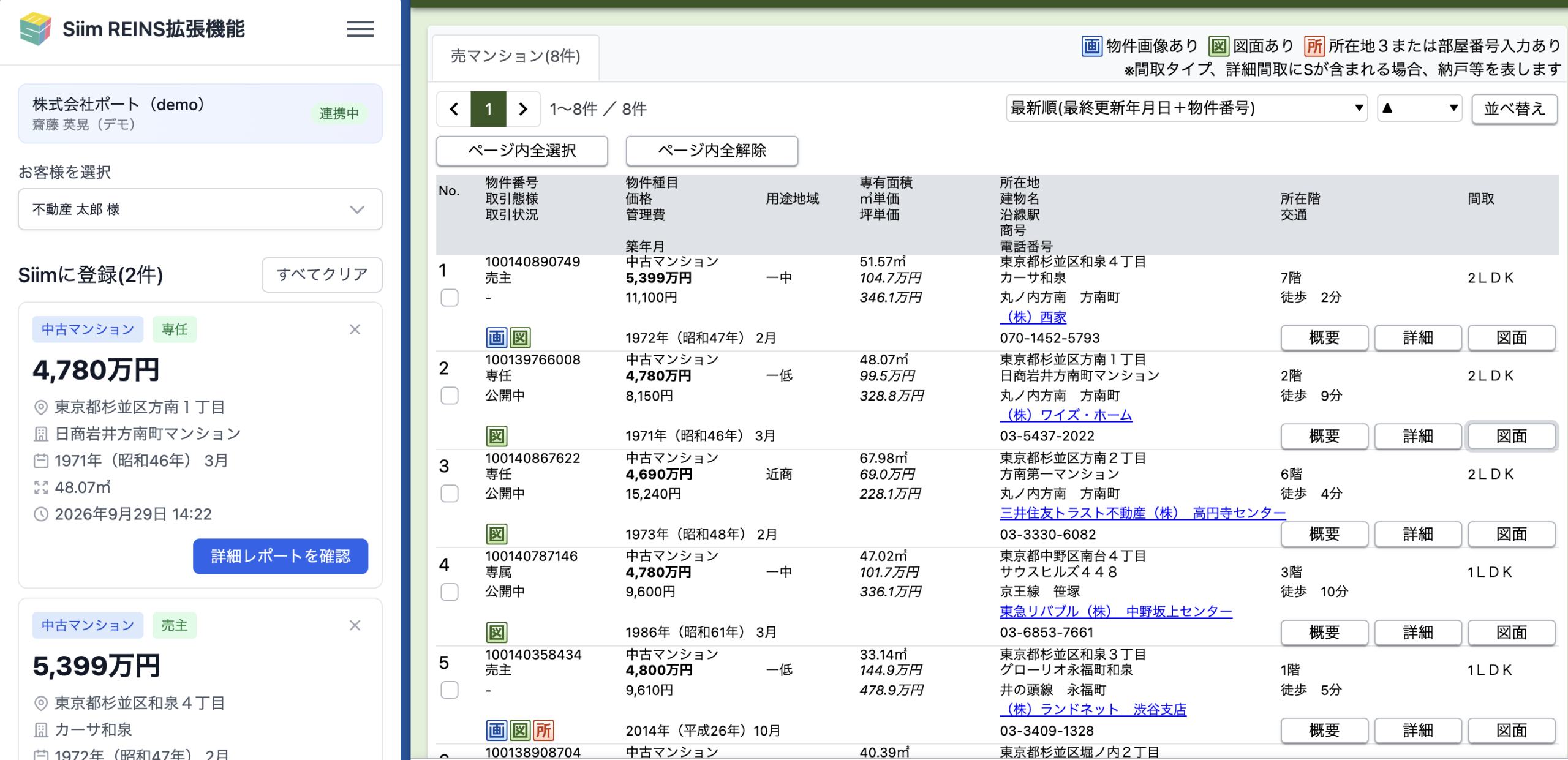Click すべてクリア button
The image size is (1568, 760).
coord(322,275)
